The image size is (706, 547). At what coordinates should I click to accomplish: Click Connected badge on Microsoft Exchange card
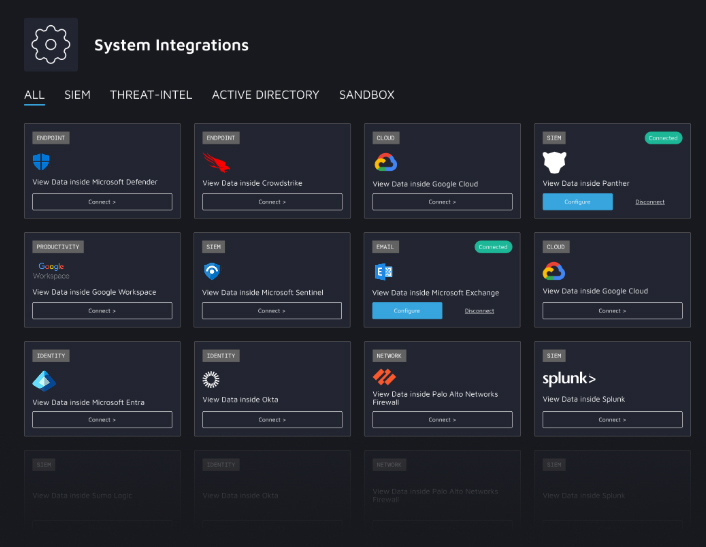pos(493,247)
